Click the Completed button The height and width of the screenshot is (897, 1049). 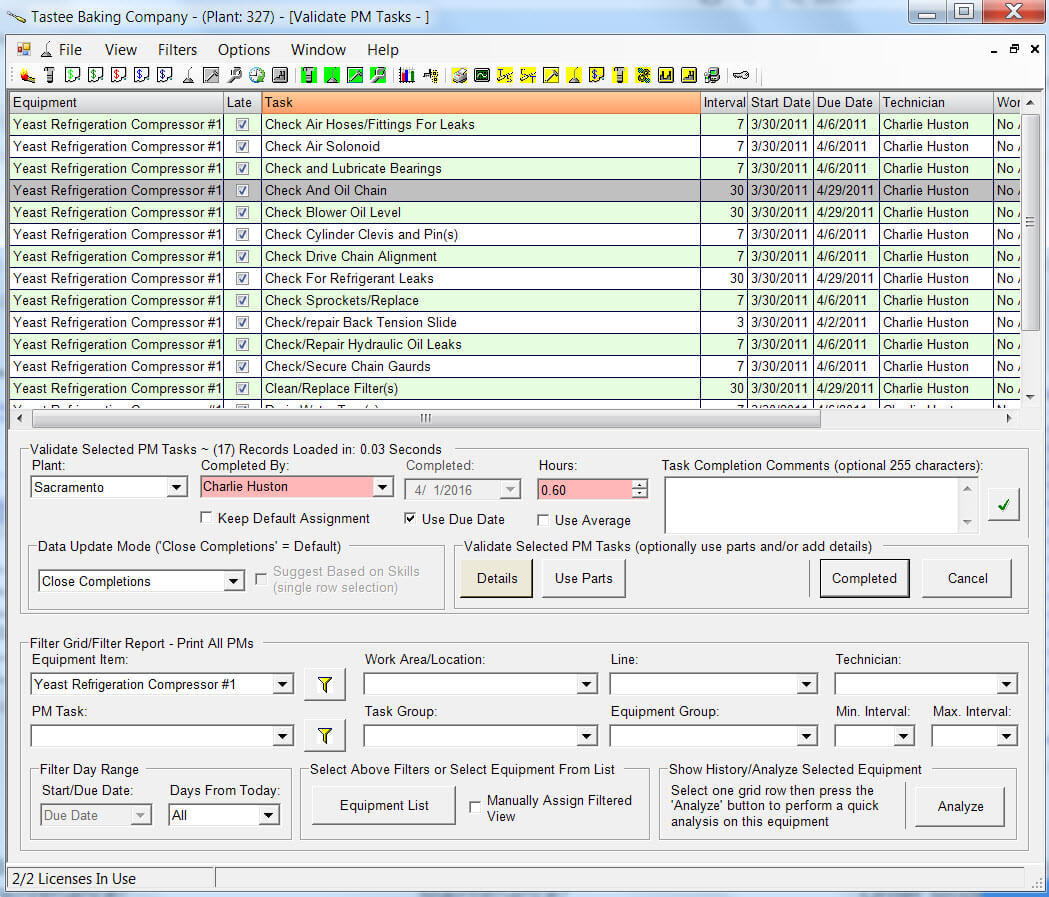coord(864,579)
